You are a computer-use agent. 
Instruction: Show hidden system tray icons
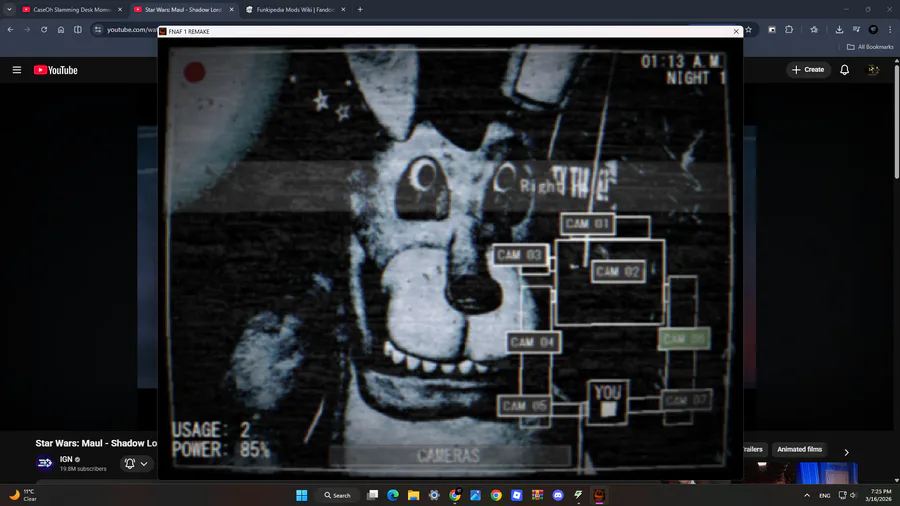(807, 495)
